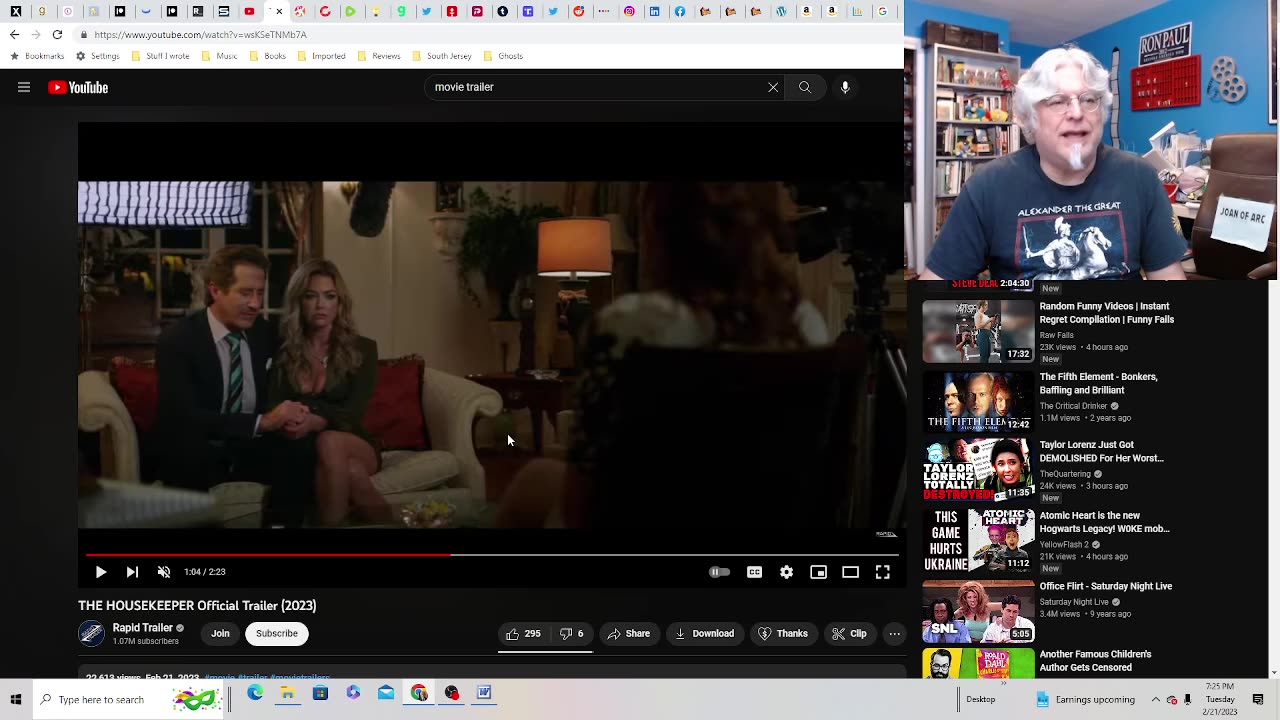Open Books bookmark folder
This screenshot has height=720, width=1280.
267,56
